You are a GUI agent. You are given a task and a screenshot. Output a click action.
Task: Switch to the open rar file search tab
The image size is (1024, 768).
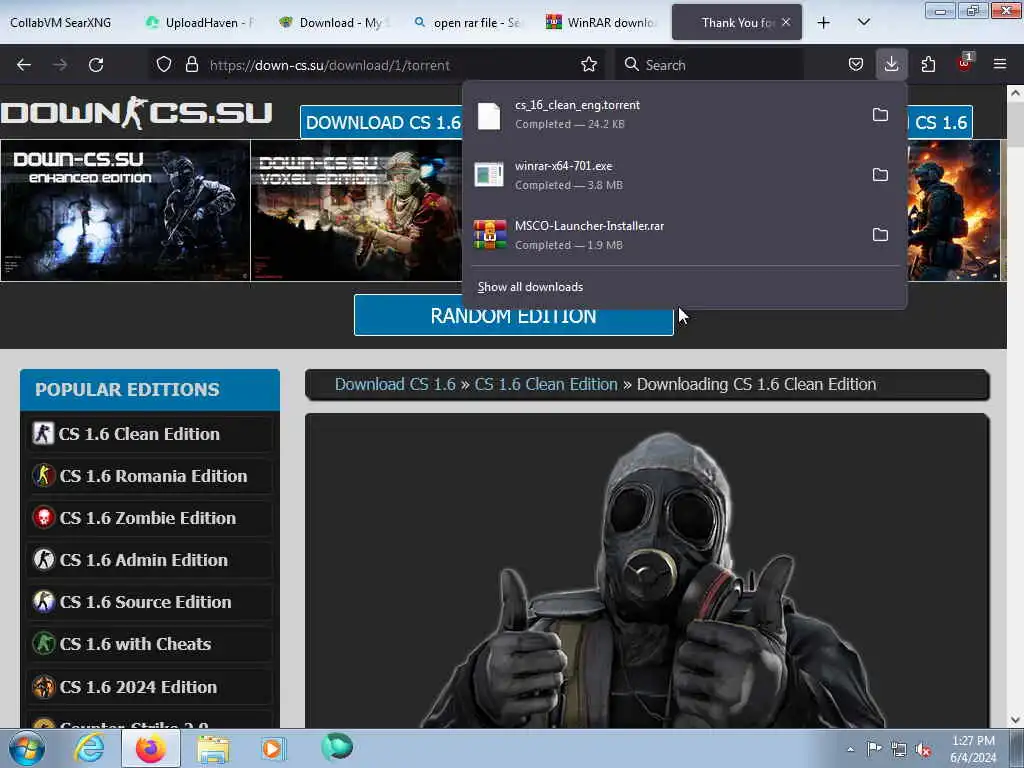point(469,23)
